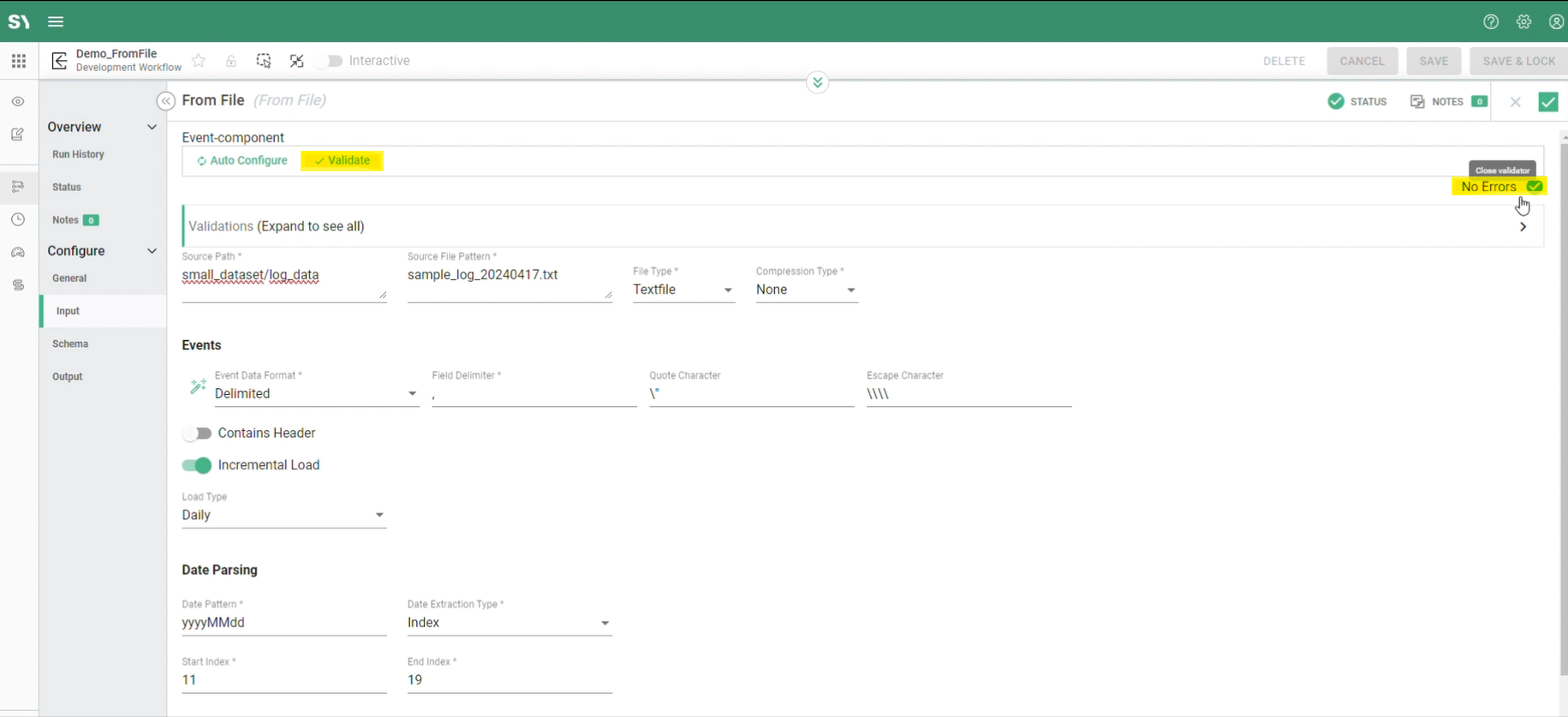
Task: Mark workflow as favorite with star icon
Action: tap(199, 61)
